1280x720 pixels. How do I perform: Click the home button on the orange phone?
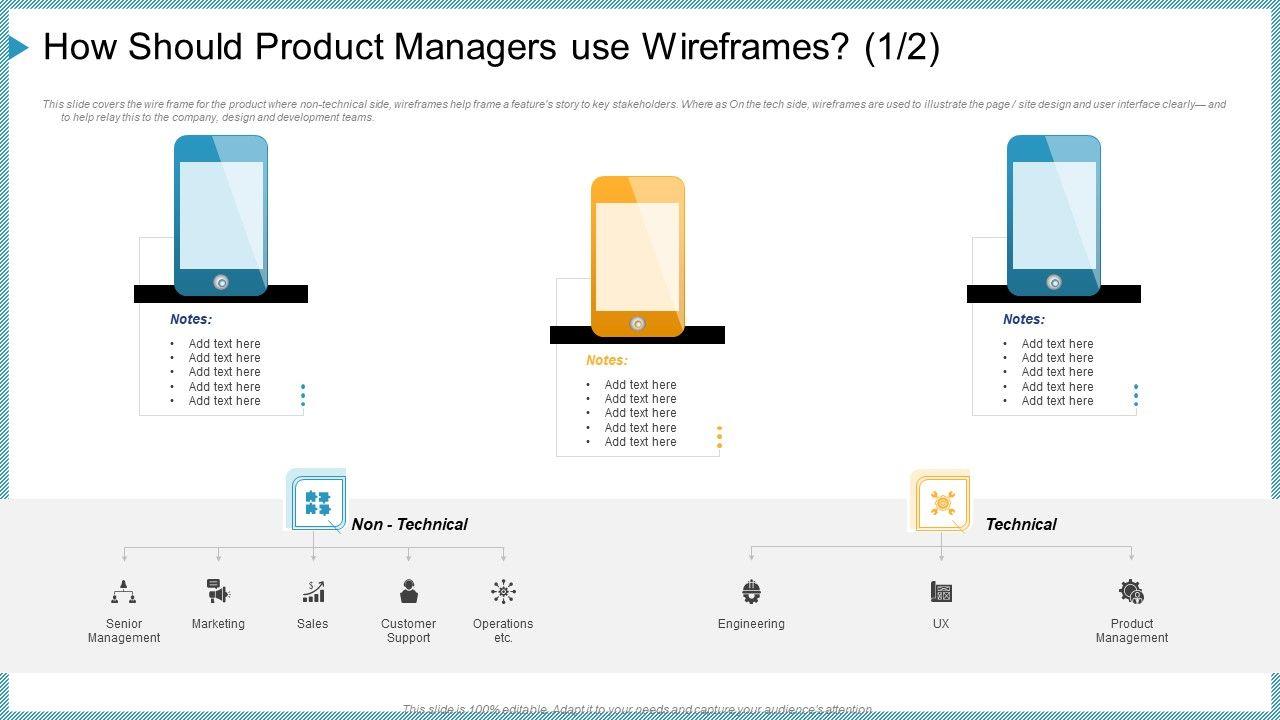pyautogui.click(x=638, y=324)
